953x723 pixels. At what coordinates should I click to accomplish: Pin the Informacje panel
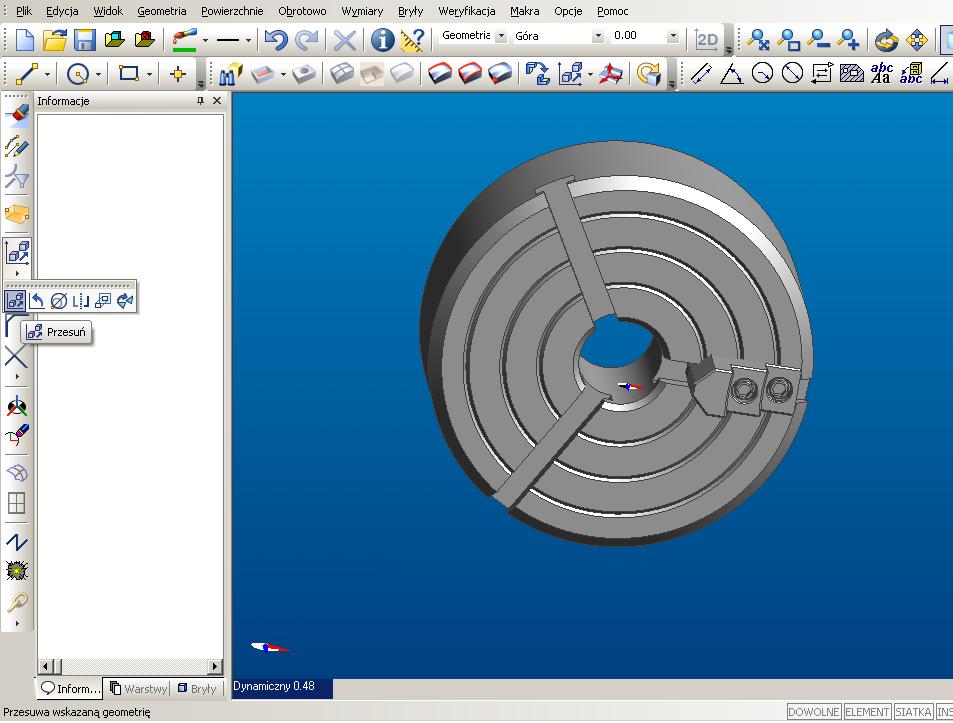coord(200,101)
